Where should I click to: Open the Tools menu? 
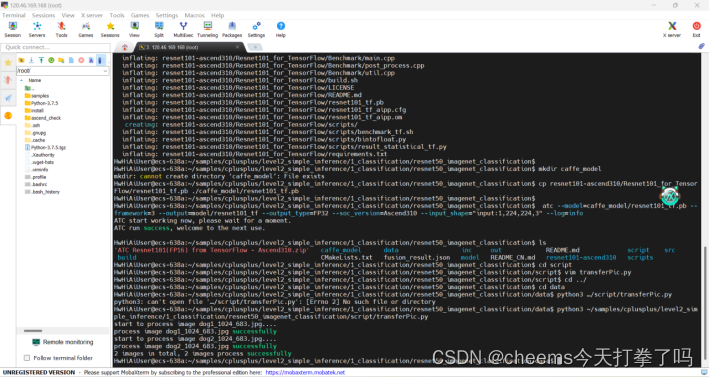click(117, 15)
